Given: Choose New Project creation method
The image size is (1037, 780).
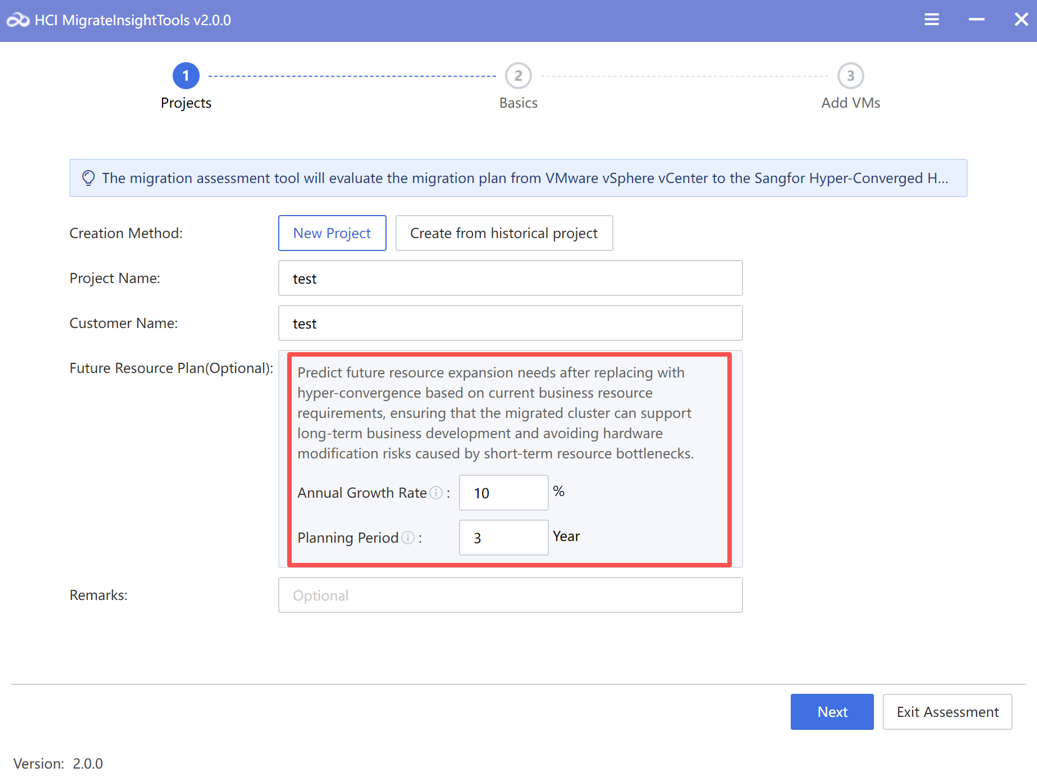Looking at the screenshot, I should tap(332, 233).
